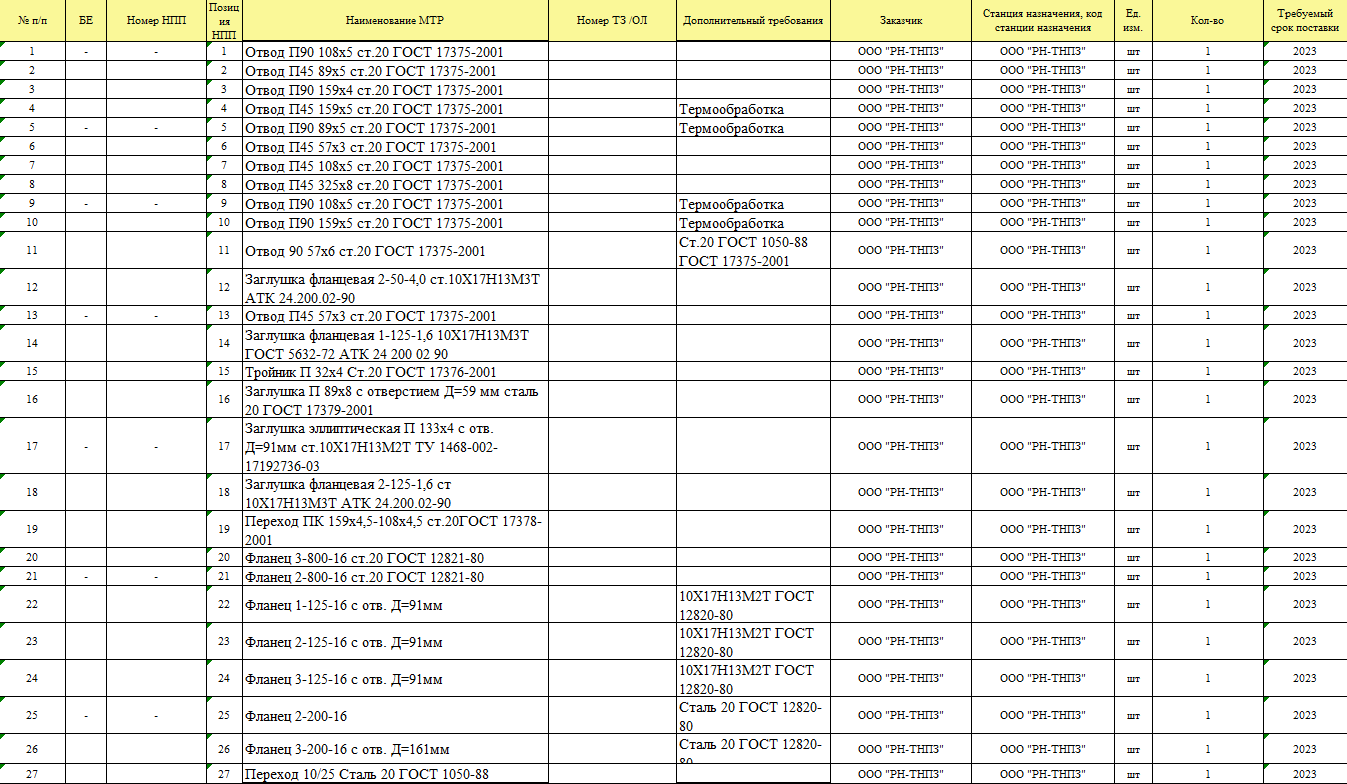
Task: Select the "Заглушка эллиптическая П 133х4" cell
Action: 395,447
